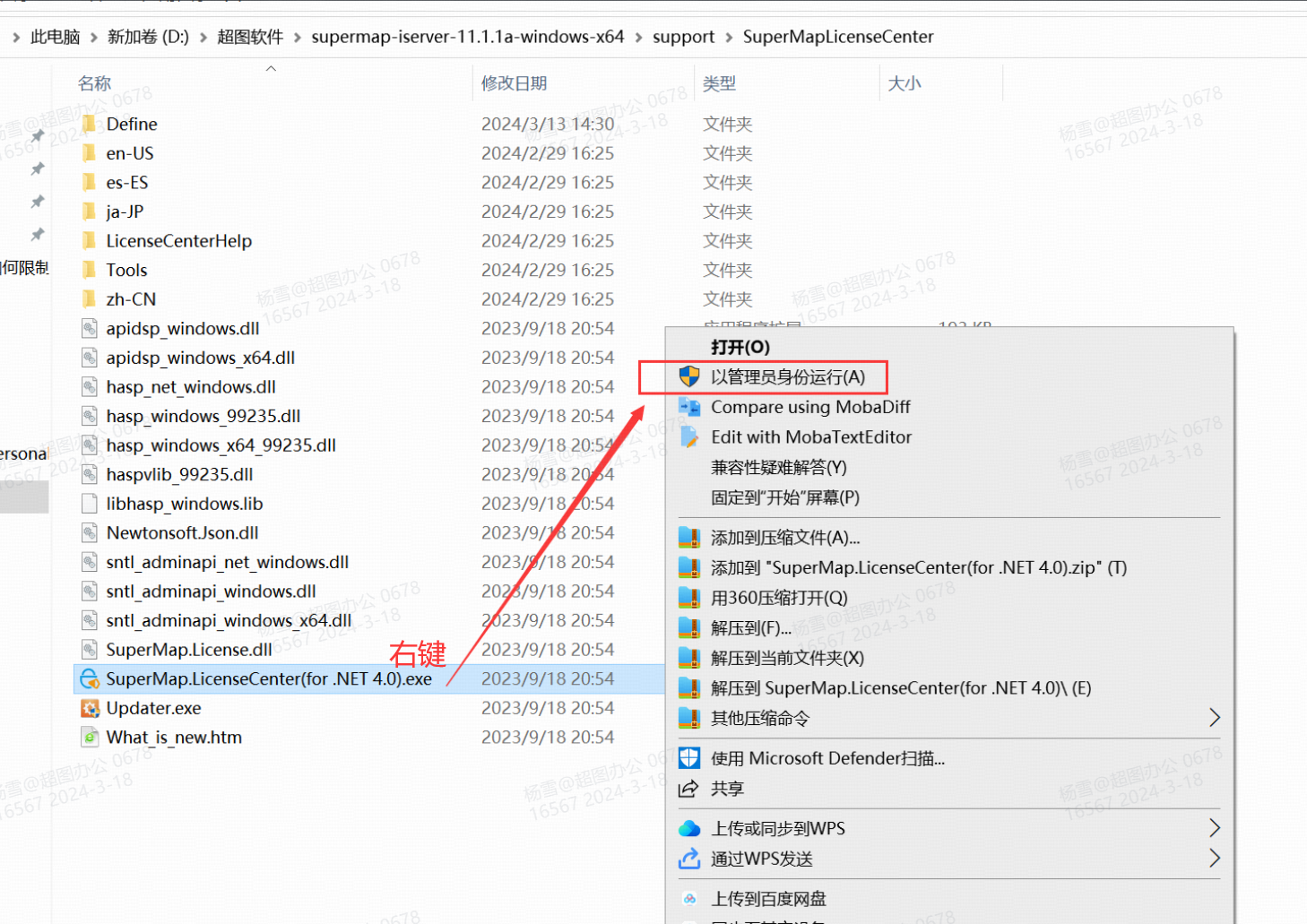Sort files by 名称 column header
This screenshot has height=924, width=1307.
pos(94,83)
